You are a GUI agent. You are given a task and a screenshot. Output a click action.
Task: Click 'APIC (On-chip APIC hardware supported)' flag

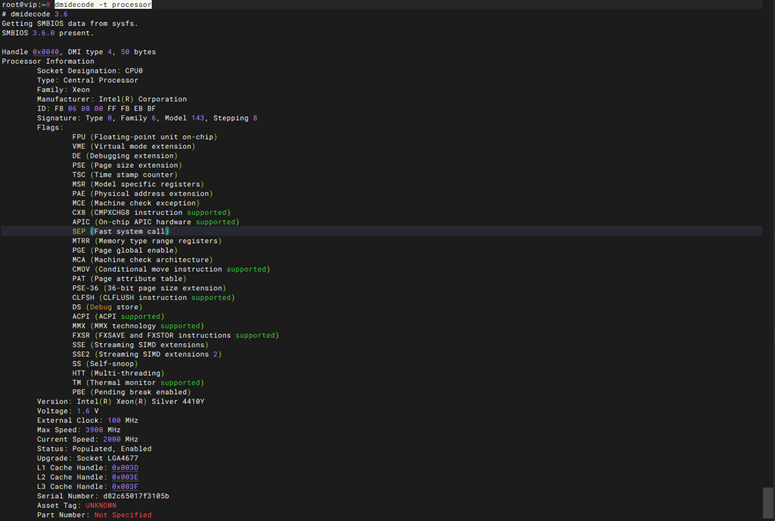click(x=156, y=222)
